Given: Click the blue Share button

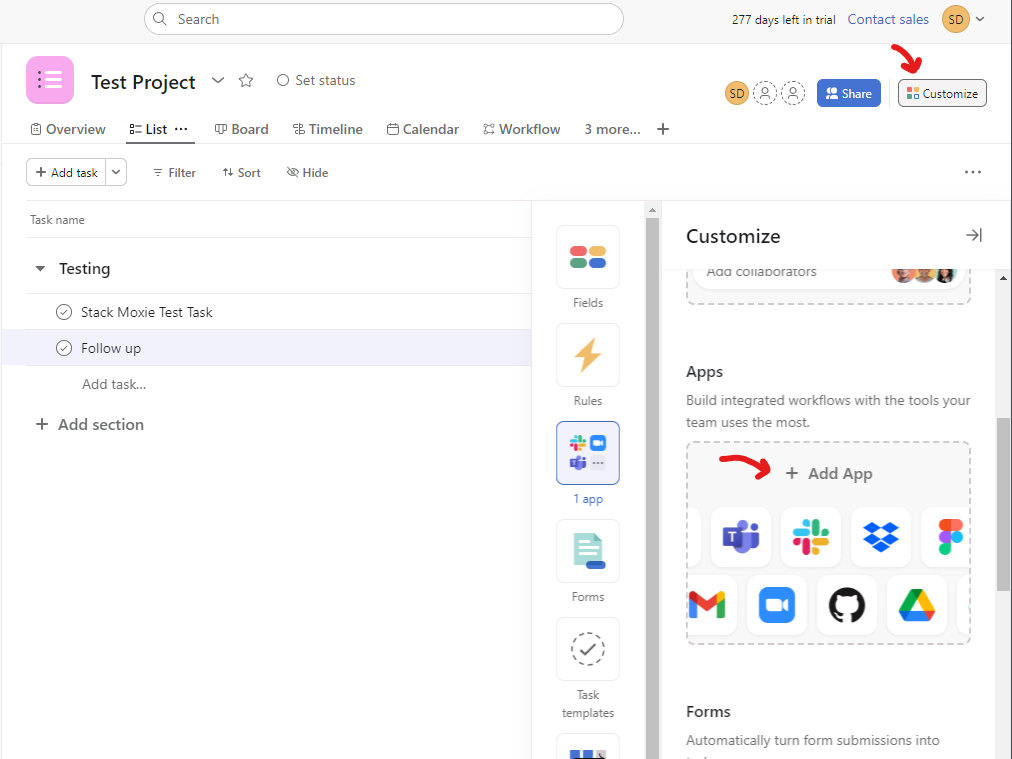Looking at the screenshot, I should [x=849, y=94].
